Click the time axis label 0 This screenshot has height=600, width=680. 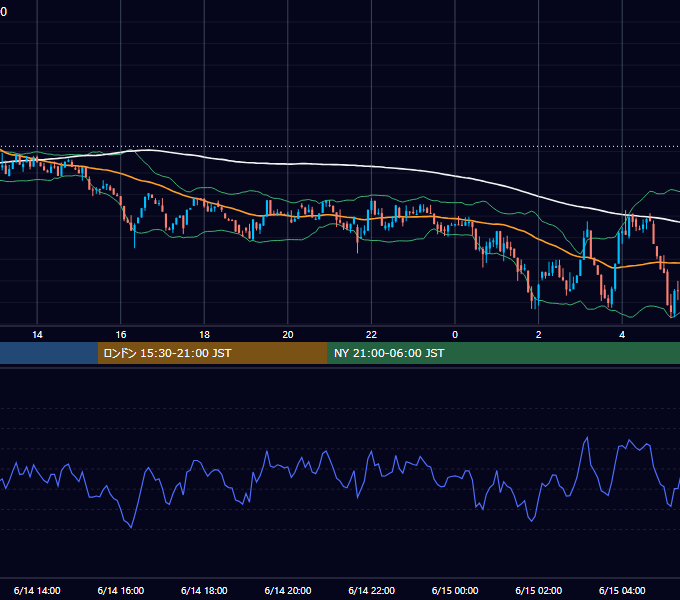click(455, 335)
